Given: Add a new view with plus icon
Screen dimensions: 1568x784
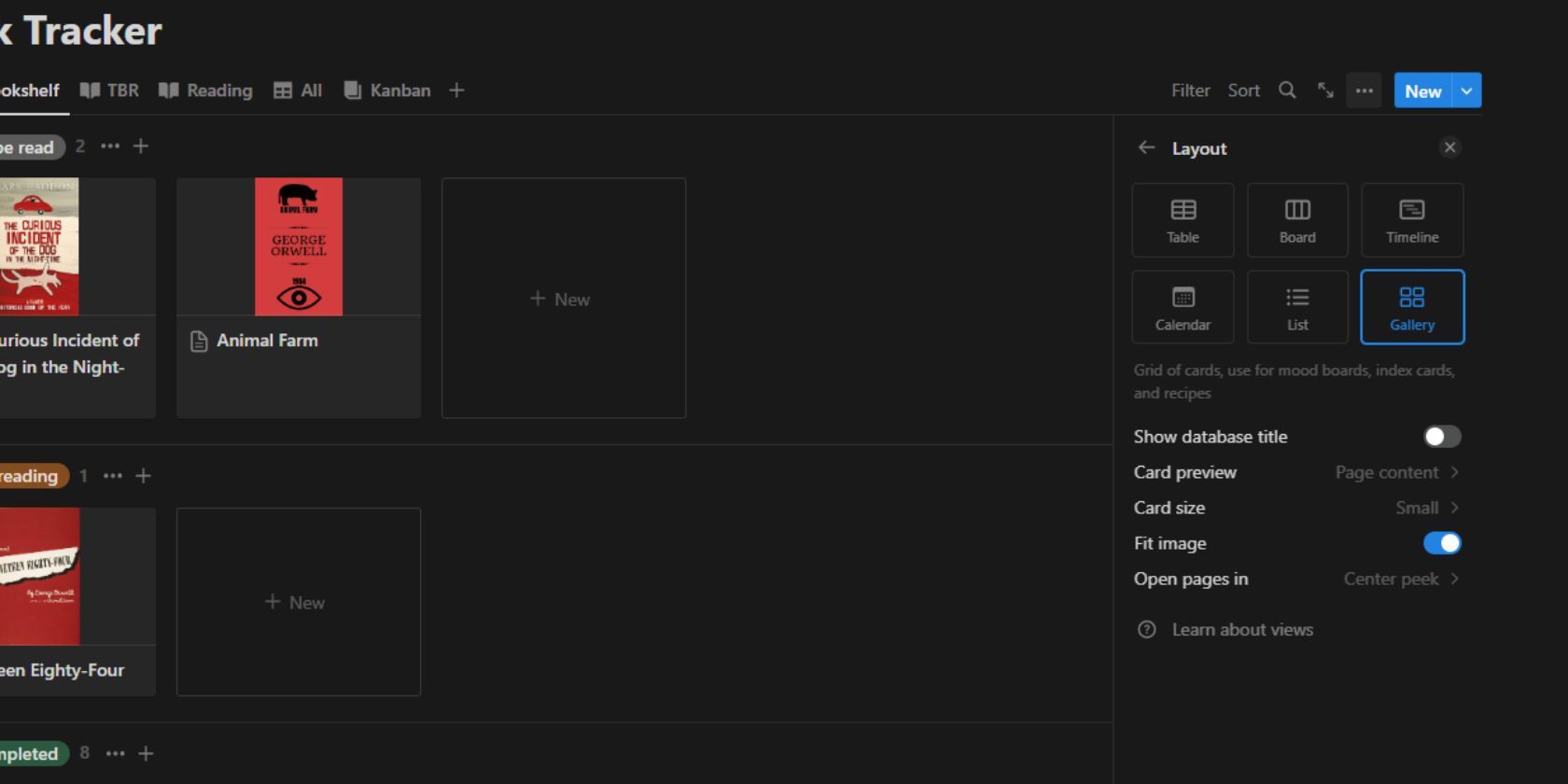Looking at the screenshot, I should tap(456, 91).
